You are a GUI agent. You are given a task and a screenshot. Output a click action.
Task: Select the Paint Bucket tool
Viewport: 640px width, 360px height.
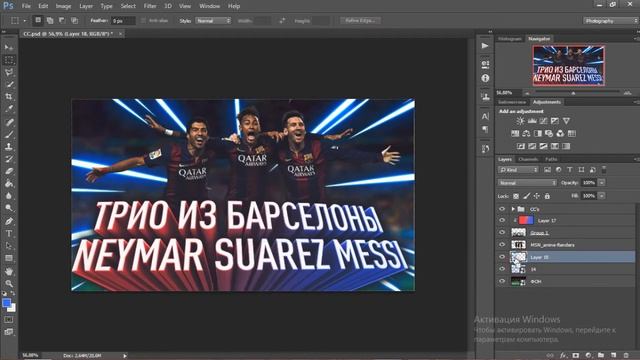[x=9, y=184]
